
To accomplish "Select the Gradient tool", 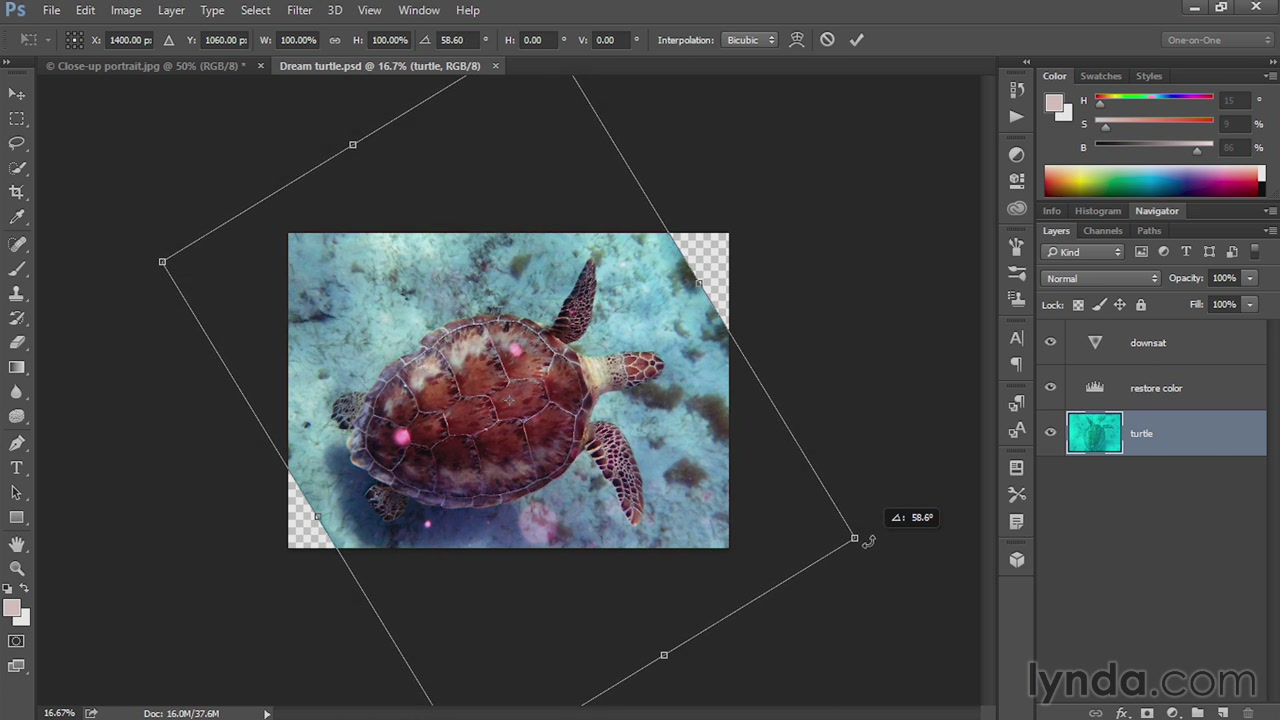I will (17, 368).
